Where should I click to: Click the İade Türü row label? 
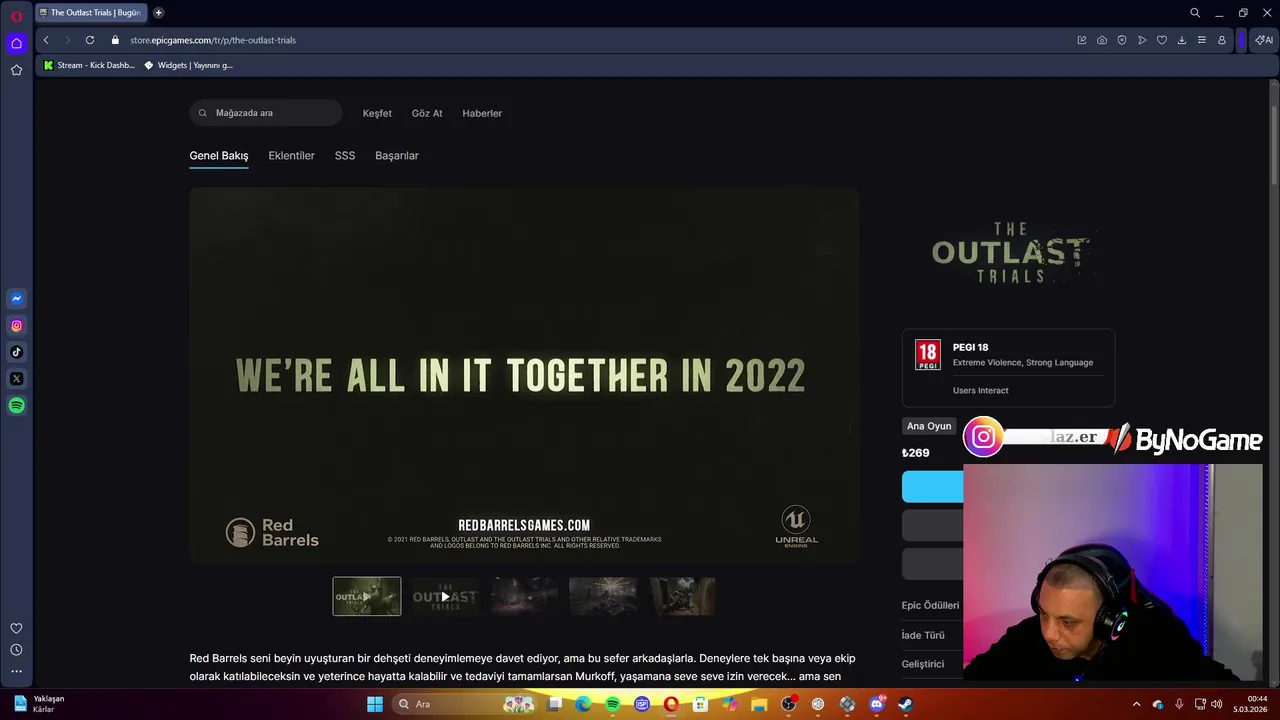923,635
